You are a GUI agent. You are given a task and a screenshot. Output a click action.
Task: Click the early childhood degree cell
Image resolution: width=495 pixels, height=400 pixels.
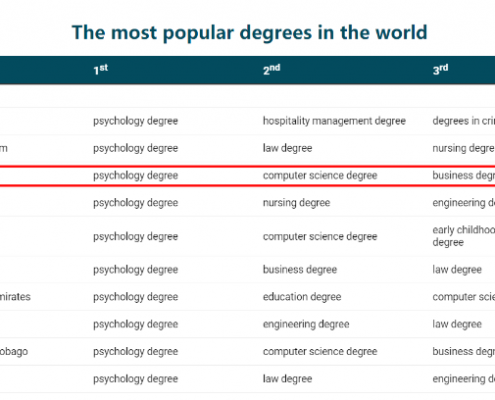tap(463, 236)
